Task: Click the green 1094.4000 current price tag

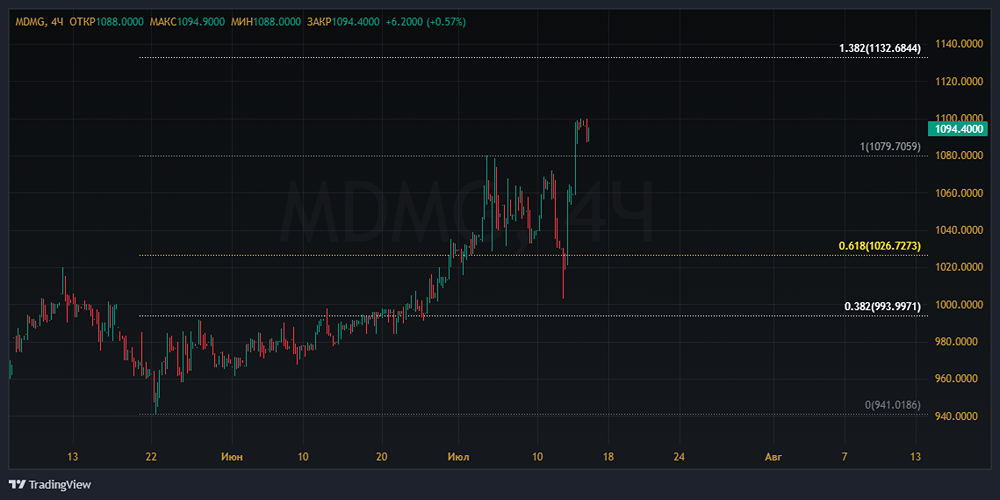Action: pyautogui.click(x=960, y=129)
